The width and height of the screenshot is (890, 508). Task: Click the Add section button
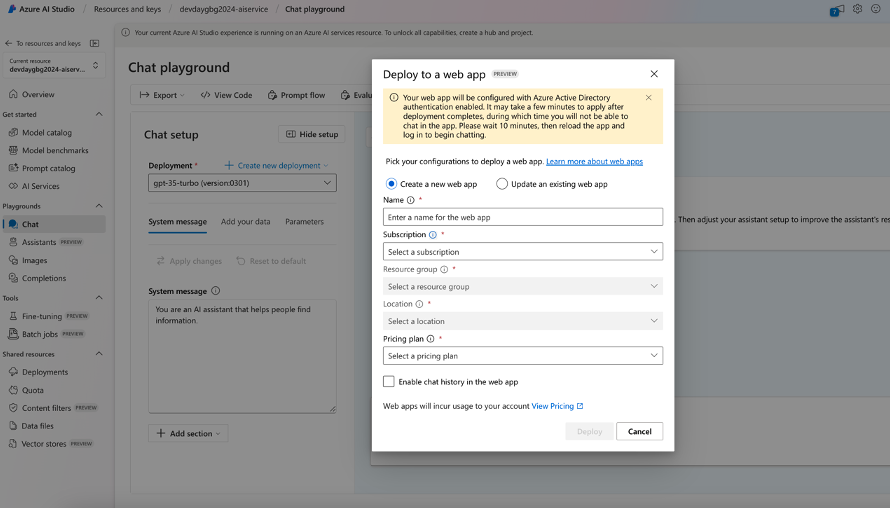coord(188,433)
